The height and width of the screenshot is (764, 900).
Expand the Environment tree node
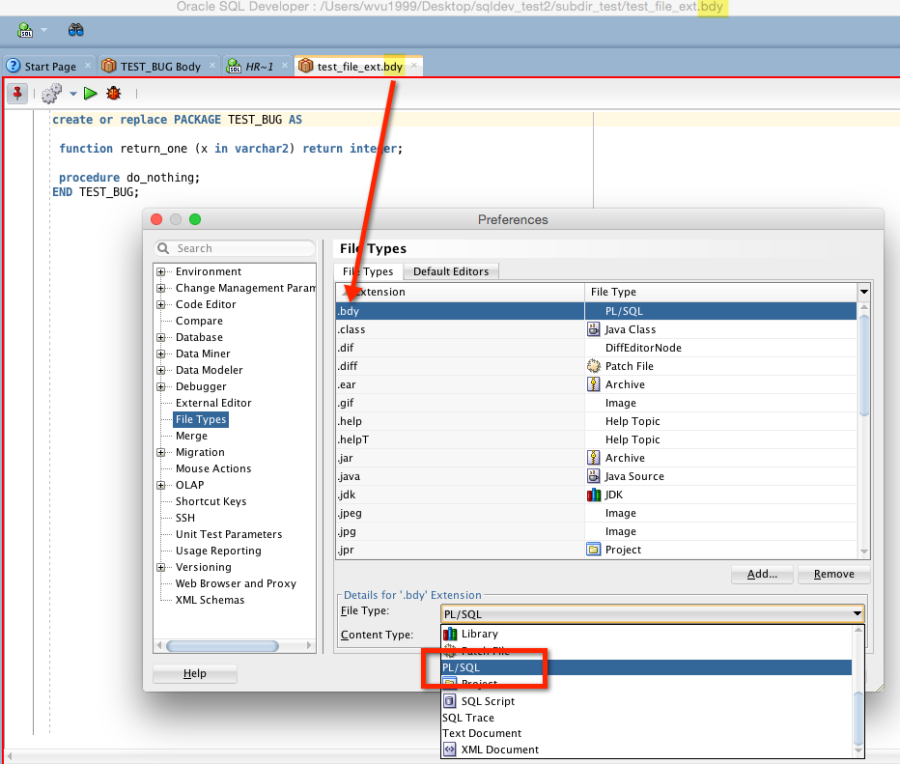(x=160, y=272)
